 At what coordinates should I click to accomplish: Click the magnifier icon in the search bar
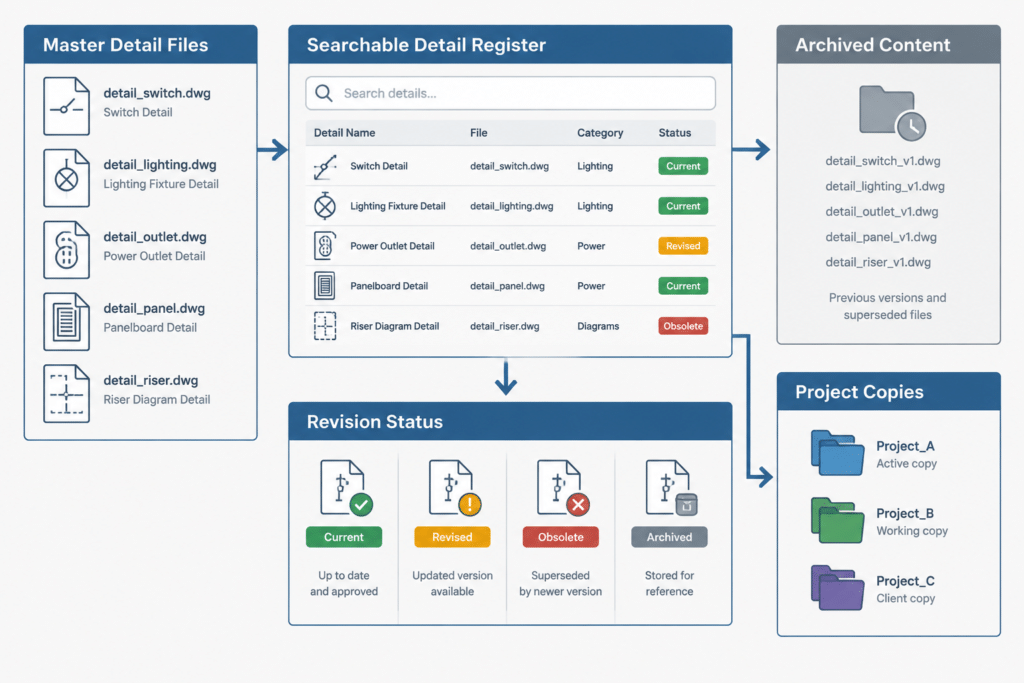pyautogui.click(x=324, y=93)
